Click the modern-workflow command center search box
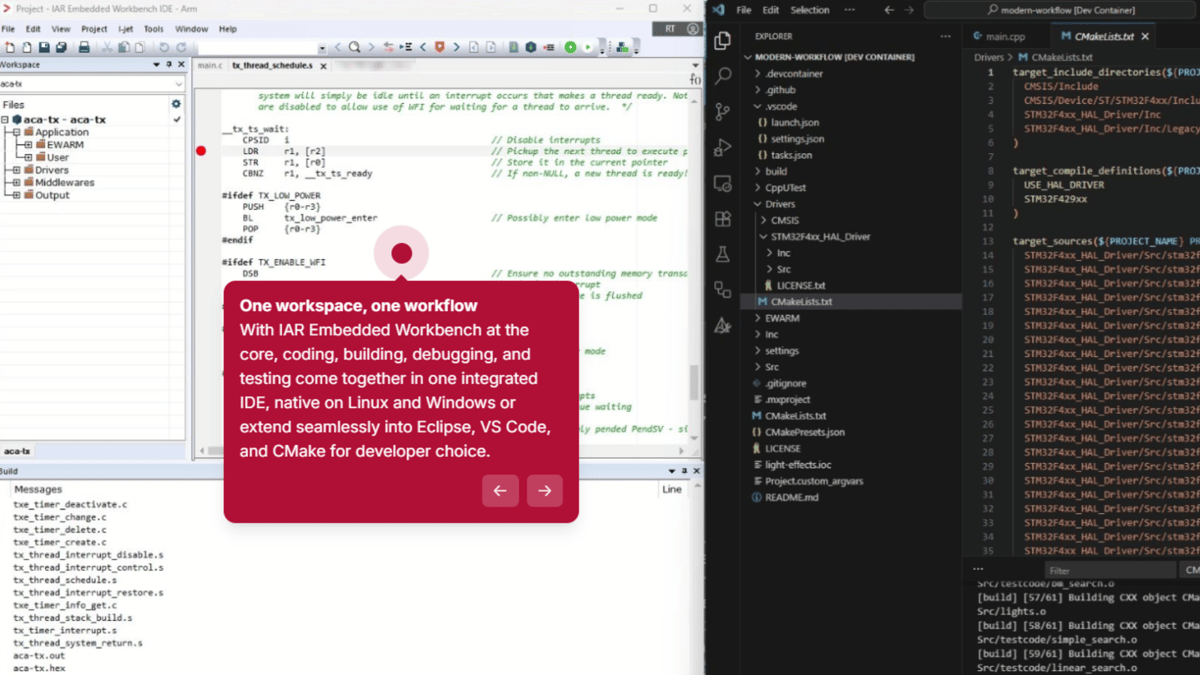1200x675 pixels. click(1062, 10)
